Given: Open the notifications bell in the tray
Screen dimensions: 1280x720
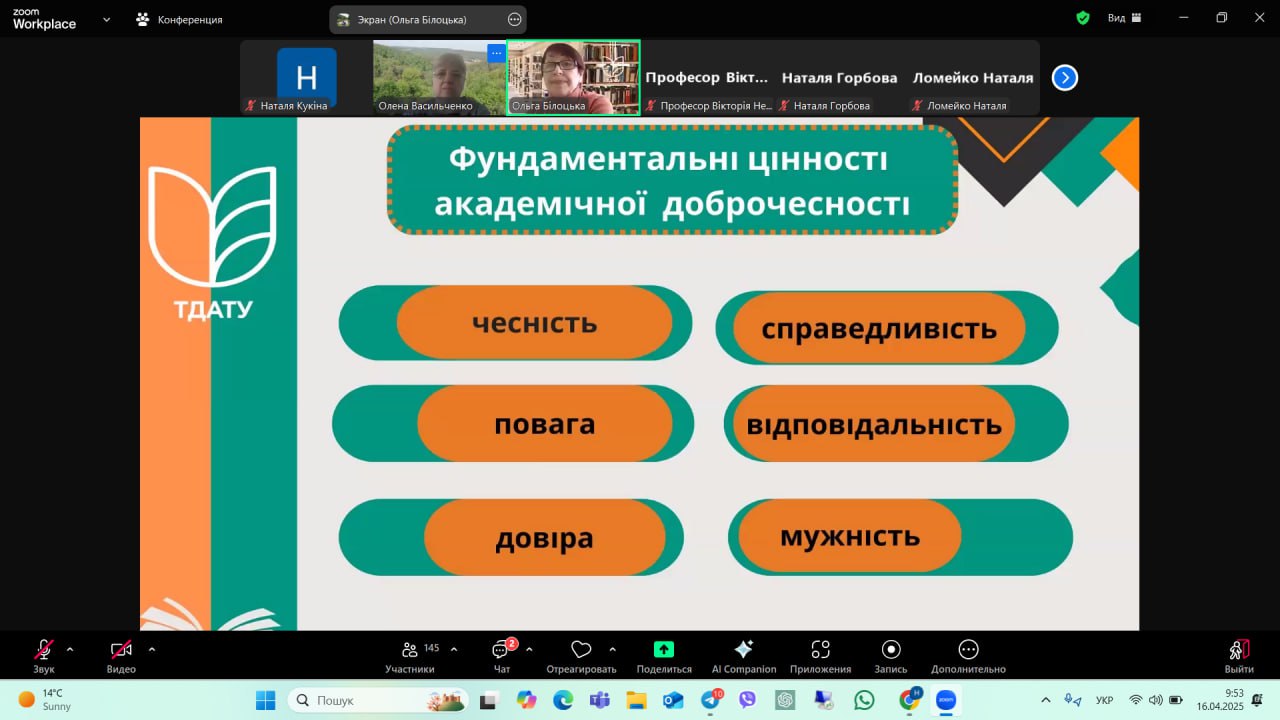Looking at the screenshot, I should pos(1258,700).
